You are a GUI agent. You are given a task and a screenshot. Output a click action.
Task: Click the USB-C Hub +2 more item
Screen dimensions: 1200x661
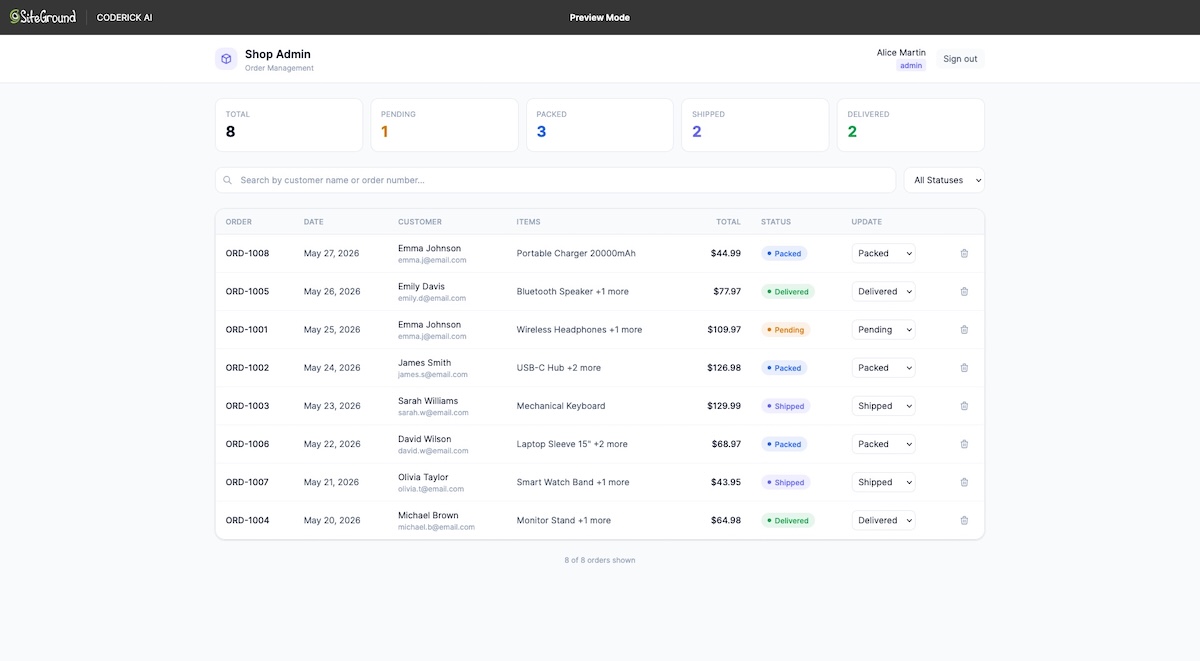coord(559,368)
